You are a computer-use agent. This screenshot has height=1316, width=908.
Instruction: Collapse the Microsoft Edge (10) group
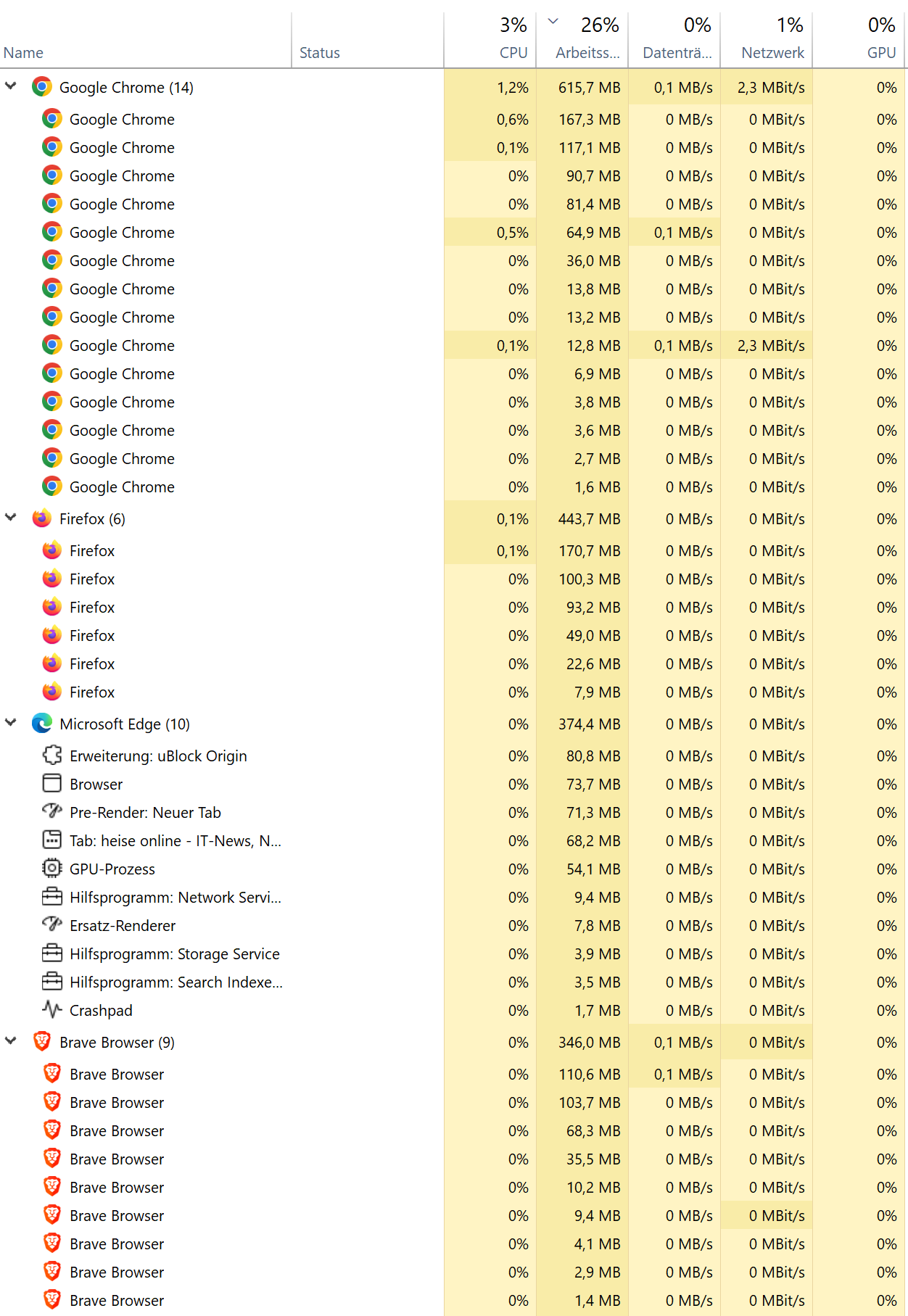pos(11,723)
